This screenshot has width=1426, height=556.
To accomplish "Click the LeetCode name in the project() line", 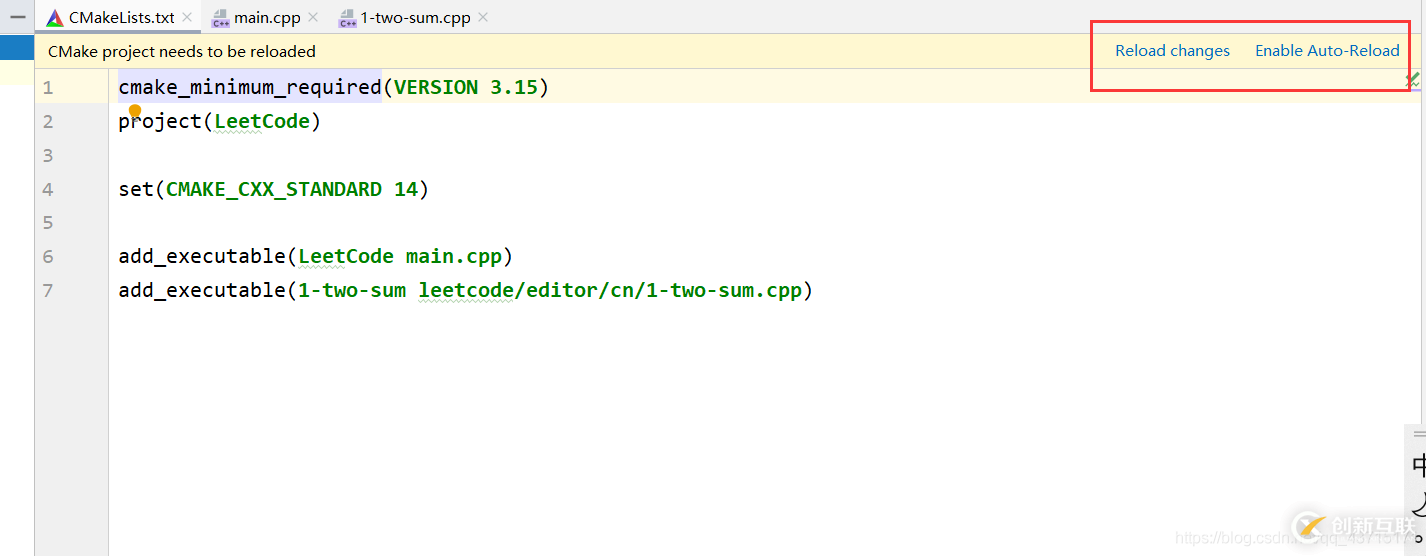I will 262,122.
